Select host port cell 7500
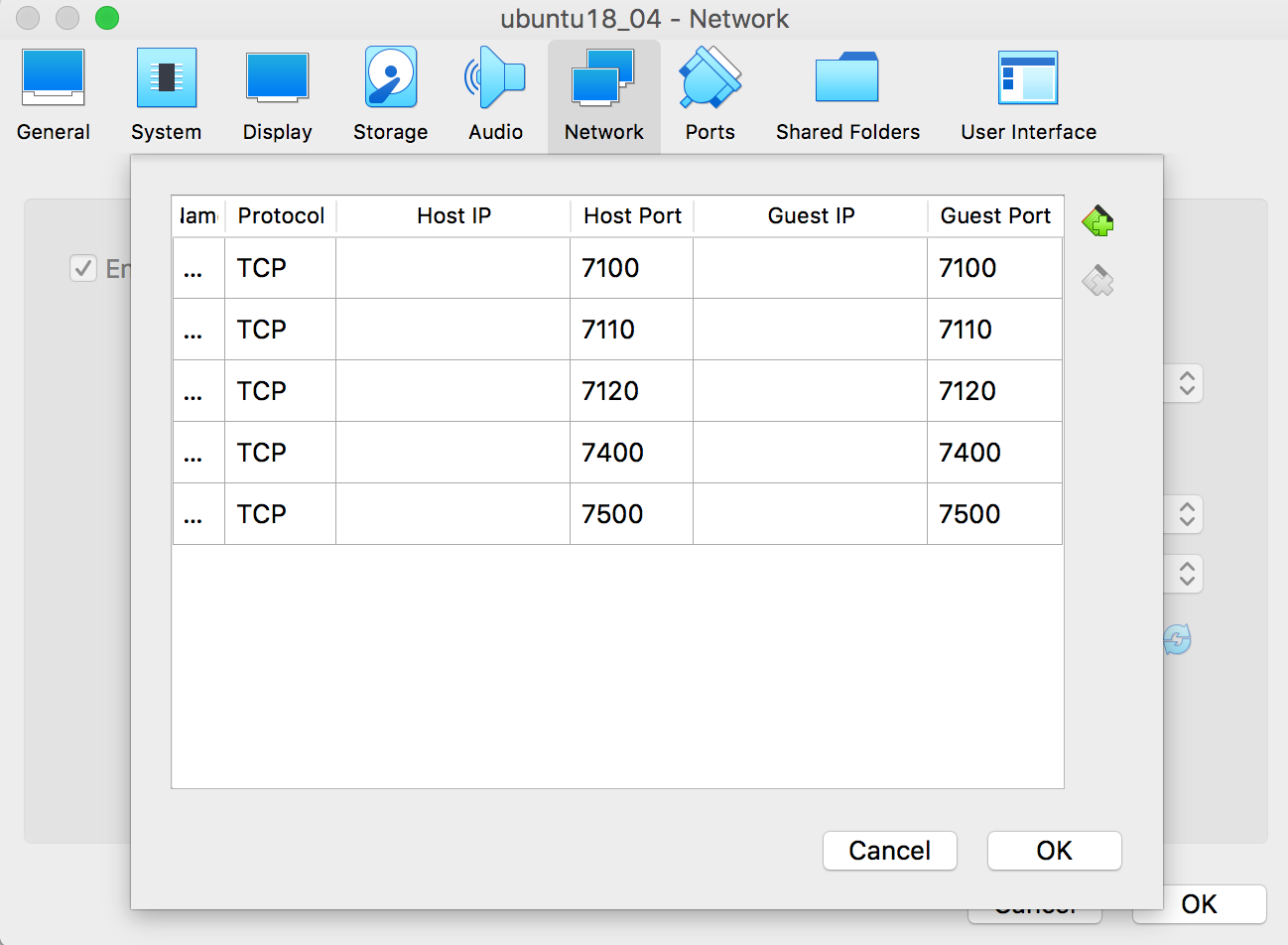The height and width of the screenshot is (945, 1288). click(x=631, y=514)
